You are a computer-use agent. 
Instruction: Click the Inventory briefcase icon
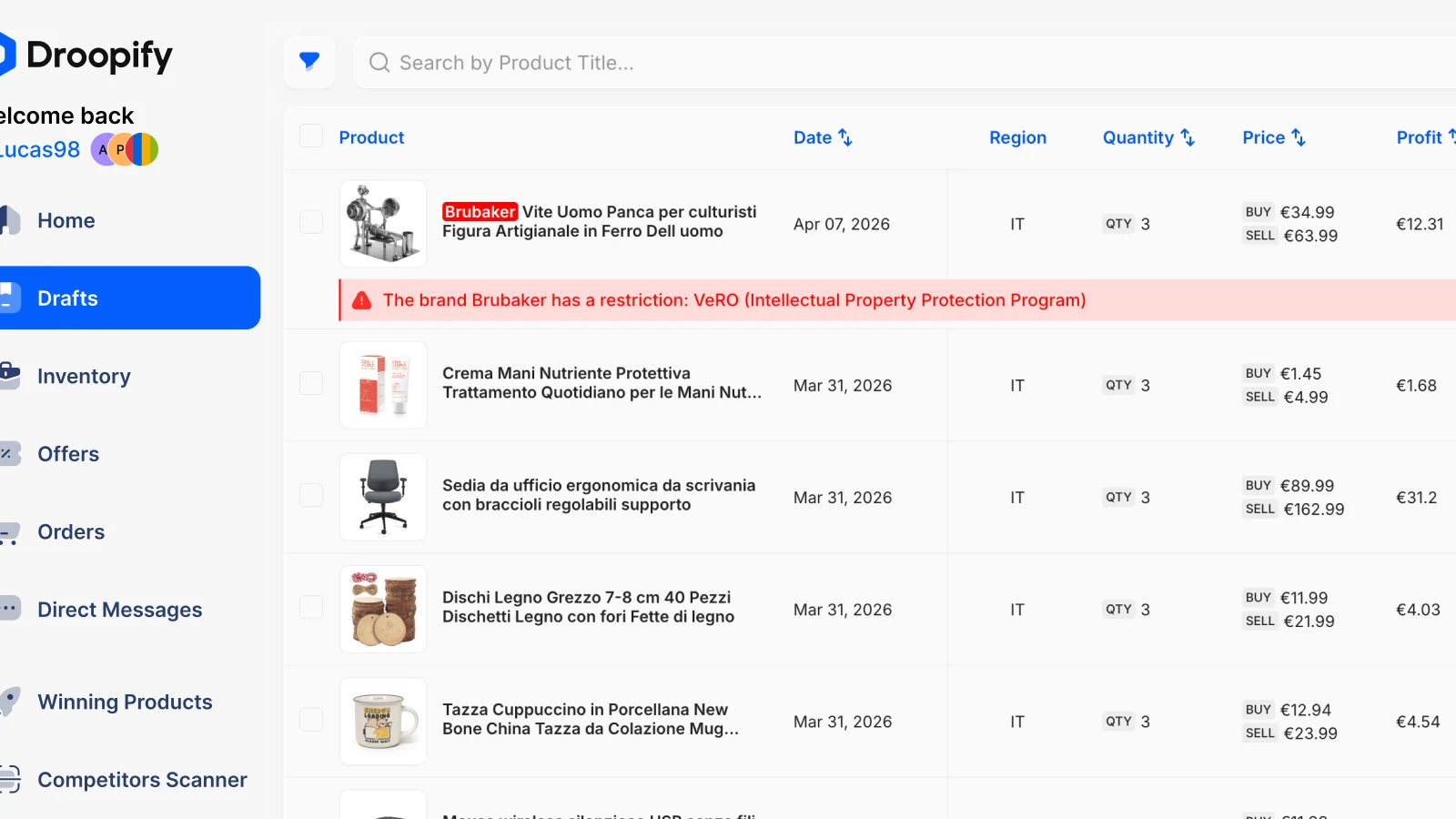point(9,376)
